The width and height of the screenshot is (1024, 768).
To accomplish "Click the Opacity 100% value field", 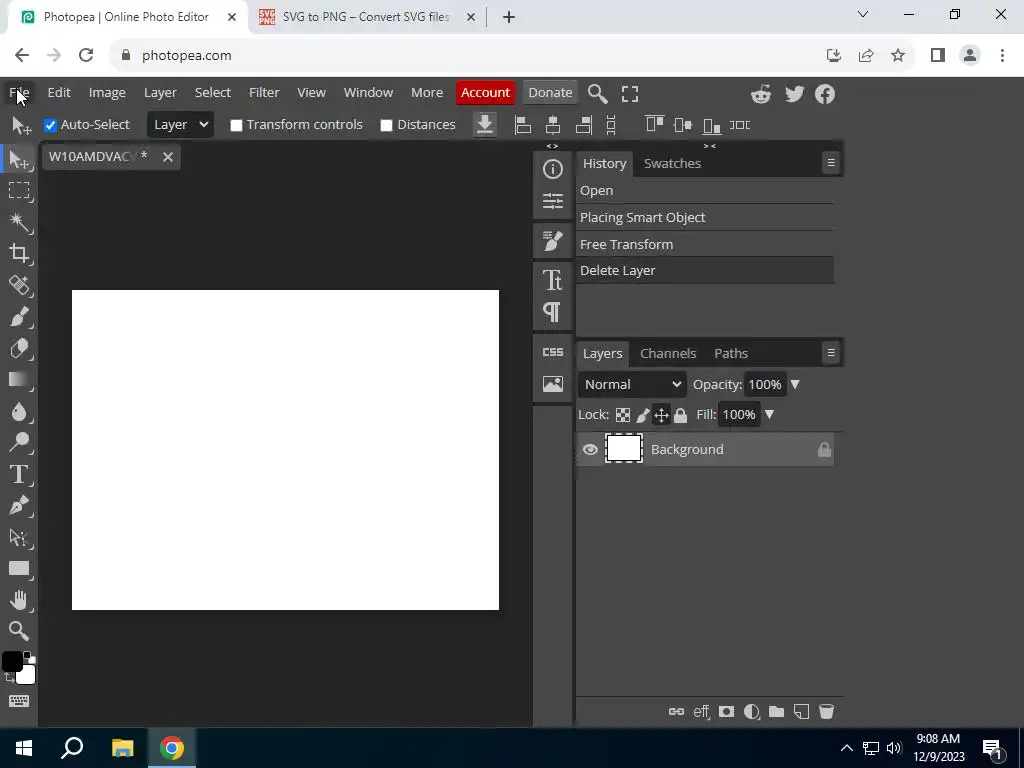I will coord(764,384).
